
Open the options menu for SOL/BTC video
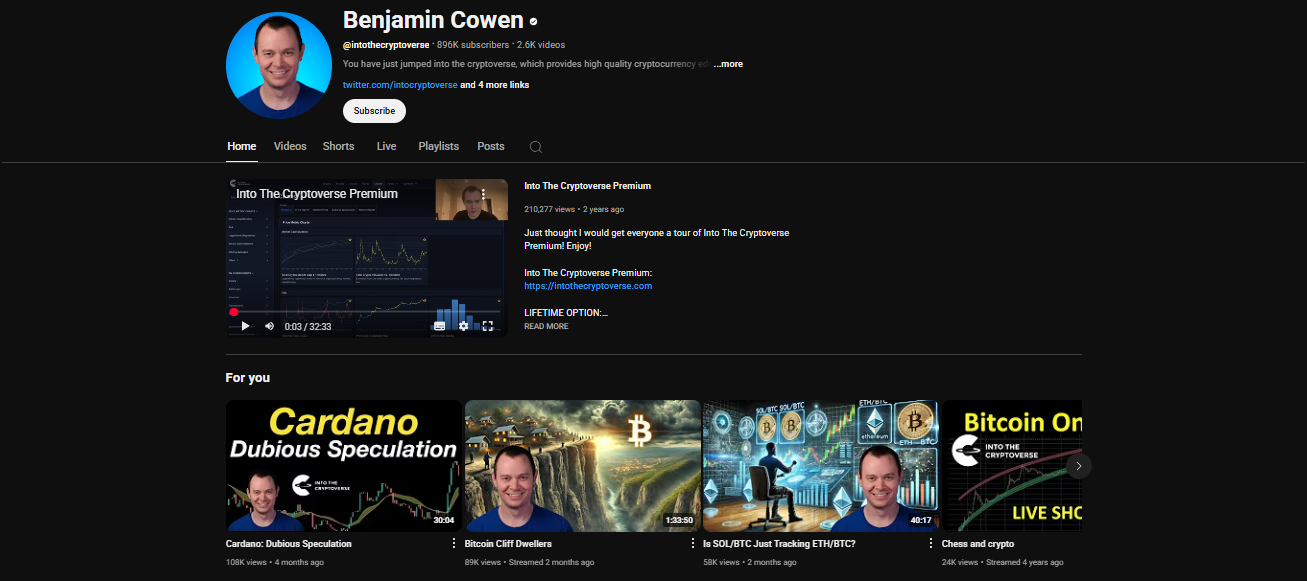[932, 542]
